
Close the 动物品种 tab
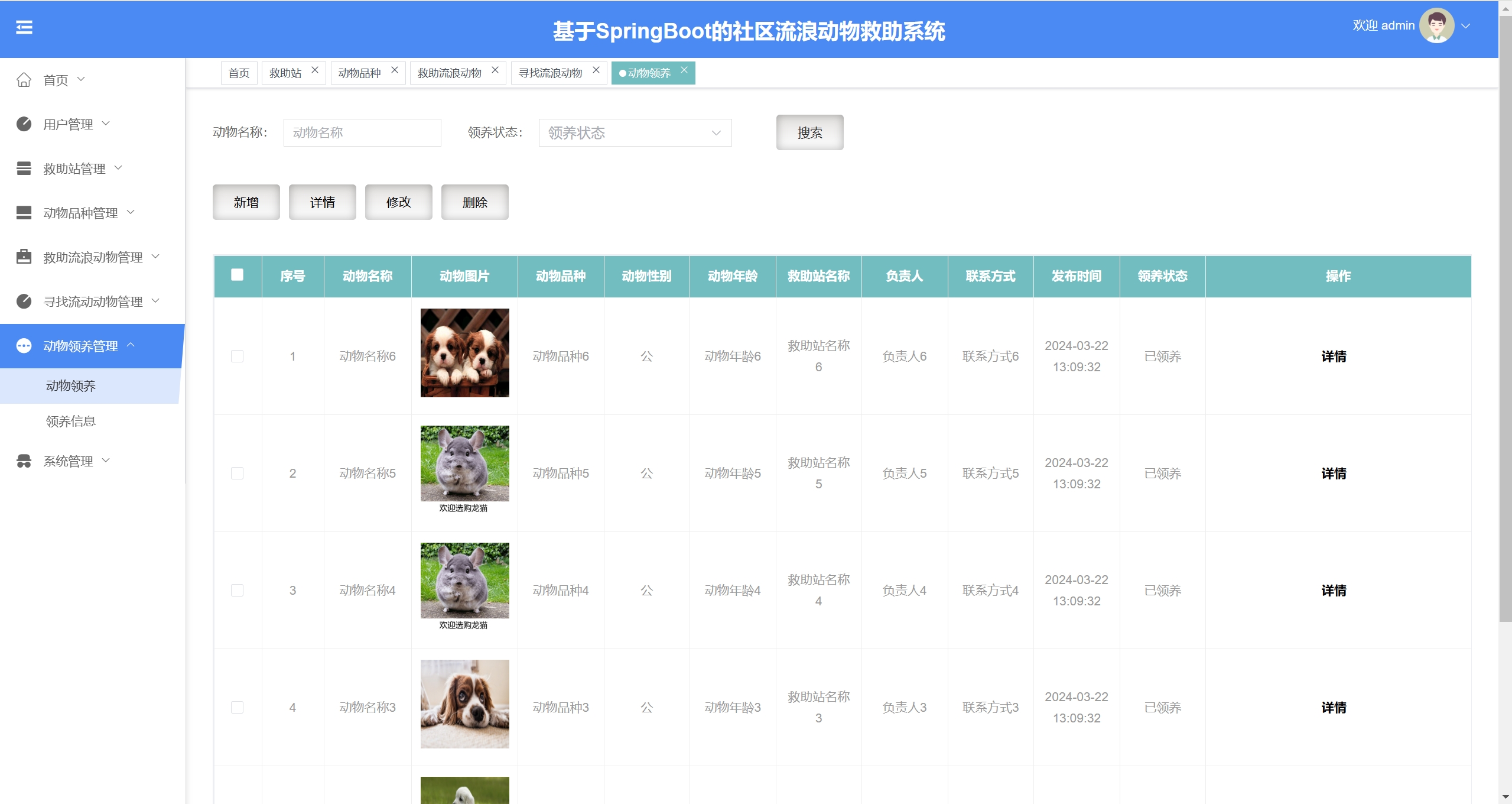pyautogui.click(x=395, y=70)
